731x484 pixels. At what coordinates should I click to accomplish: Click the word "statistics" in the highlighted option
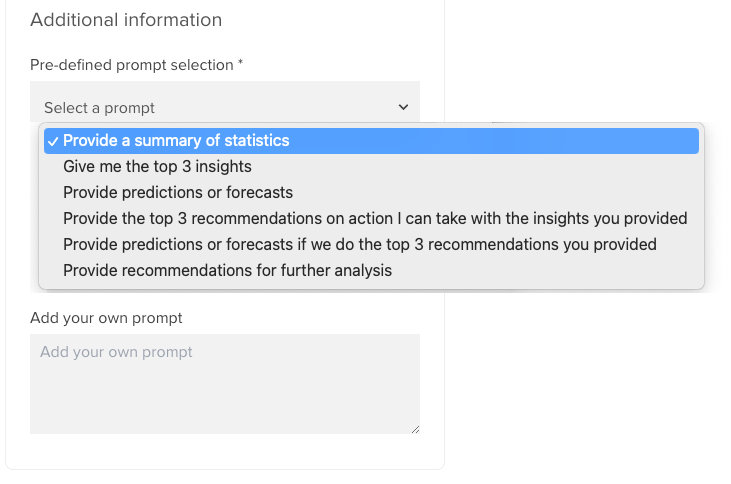click(x=254, y=141)
